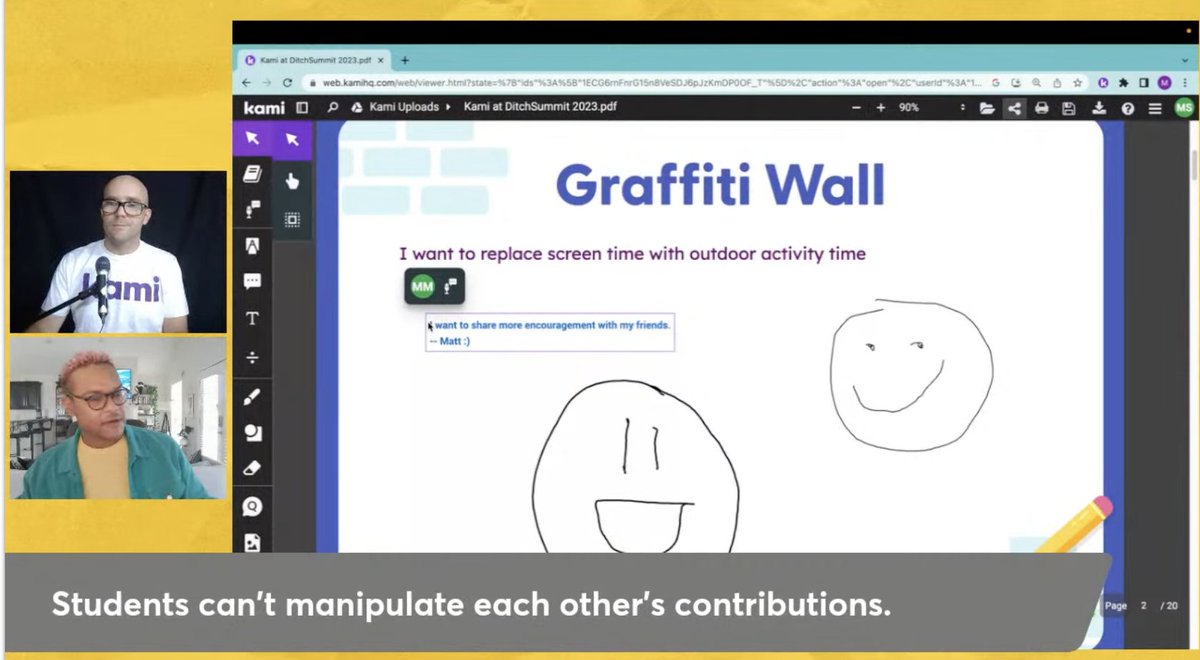Click the Kami logo
This screenshot has width=1200, height=660.
263,107
